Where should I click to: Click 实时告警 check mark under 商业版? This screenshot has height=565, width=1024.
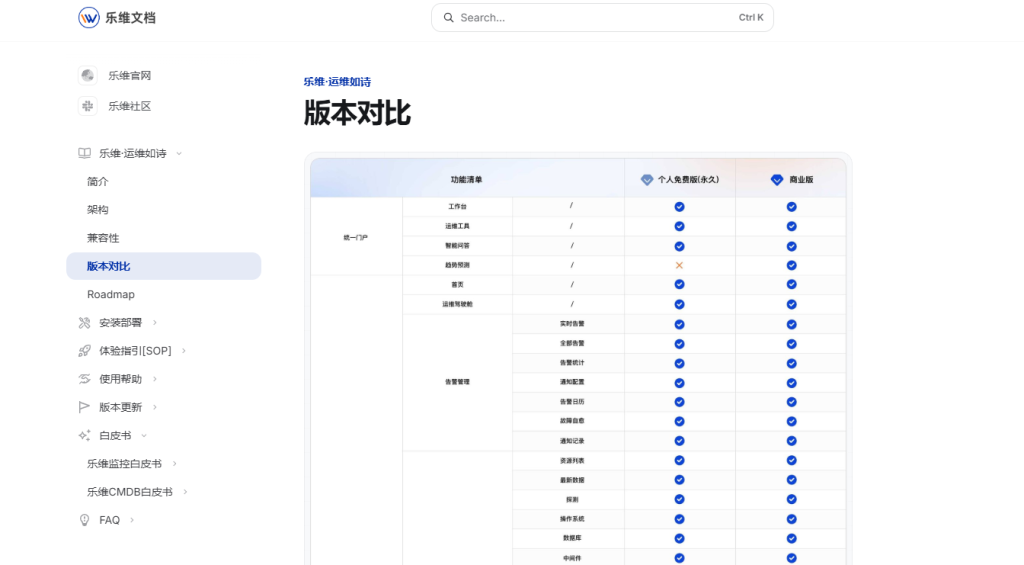(x=792, y=324)
